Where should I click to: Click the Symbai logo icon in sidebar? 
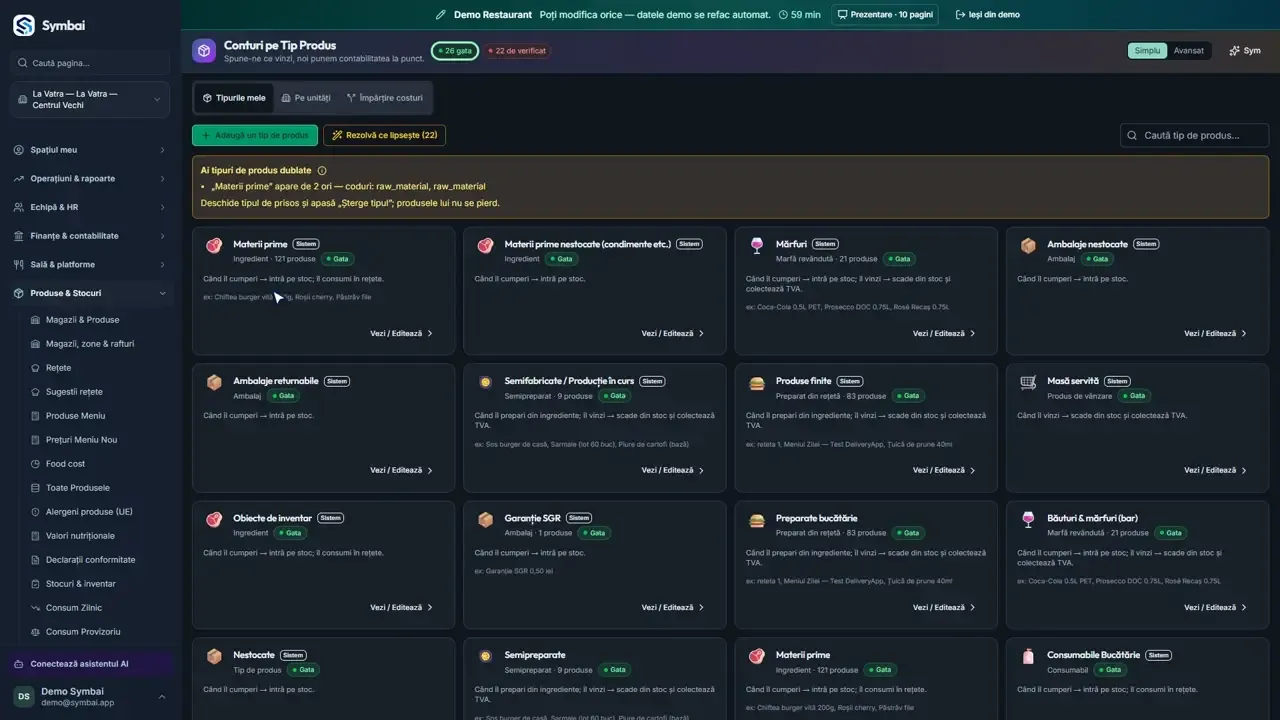pos(24,25)
